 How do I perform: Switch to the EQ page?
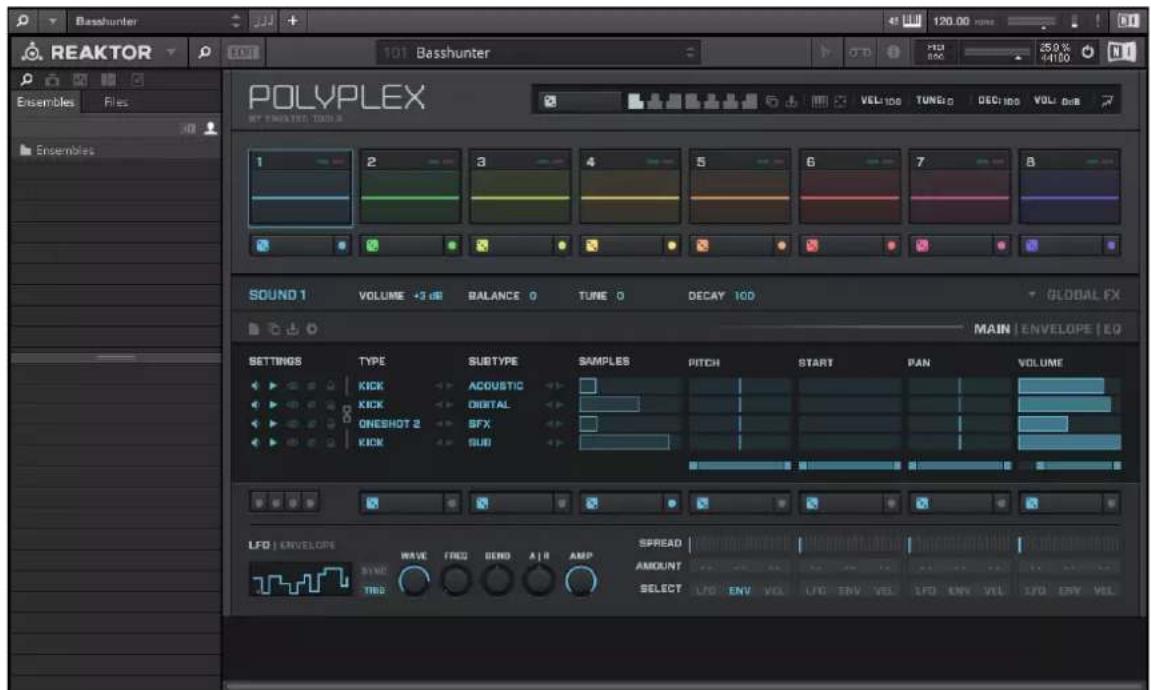(x=1112, y=330)
